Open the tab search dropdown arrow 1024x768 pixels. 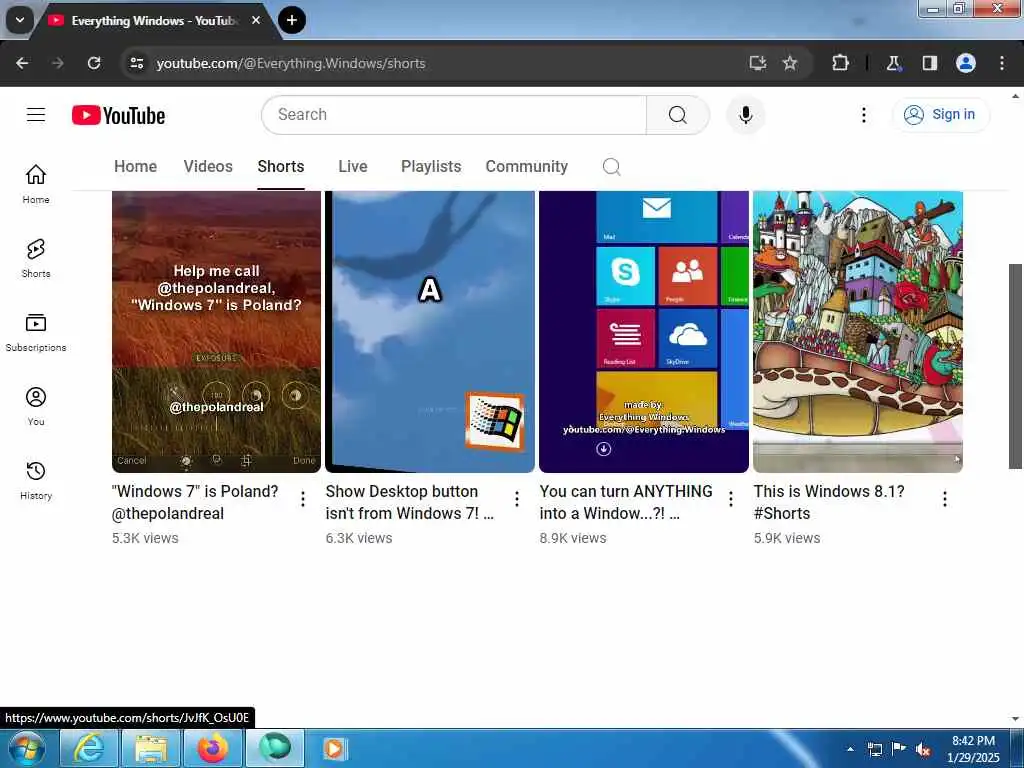click(20, 20)
